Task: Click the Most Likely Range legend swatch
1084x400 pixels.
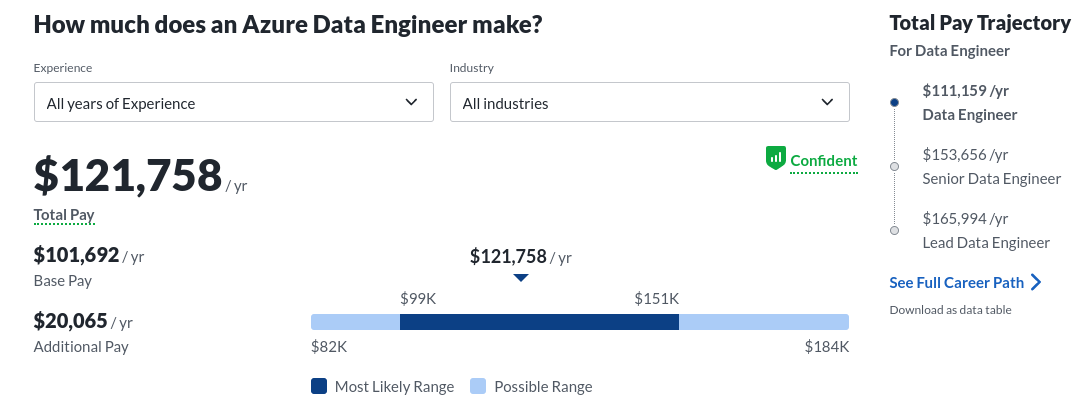Action: tap(319, 386)
